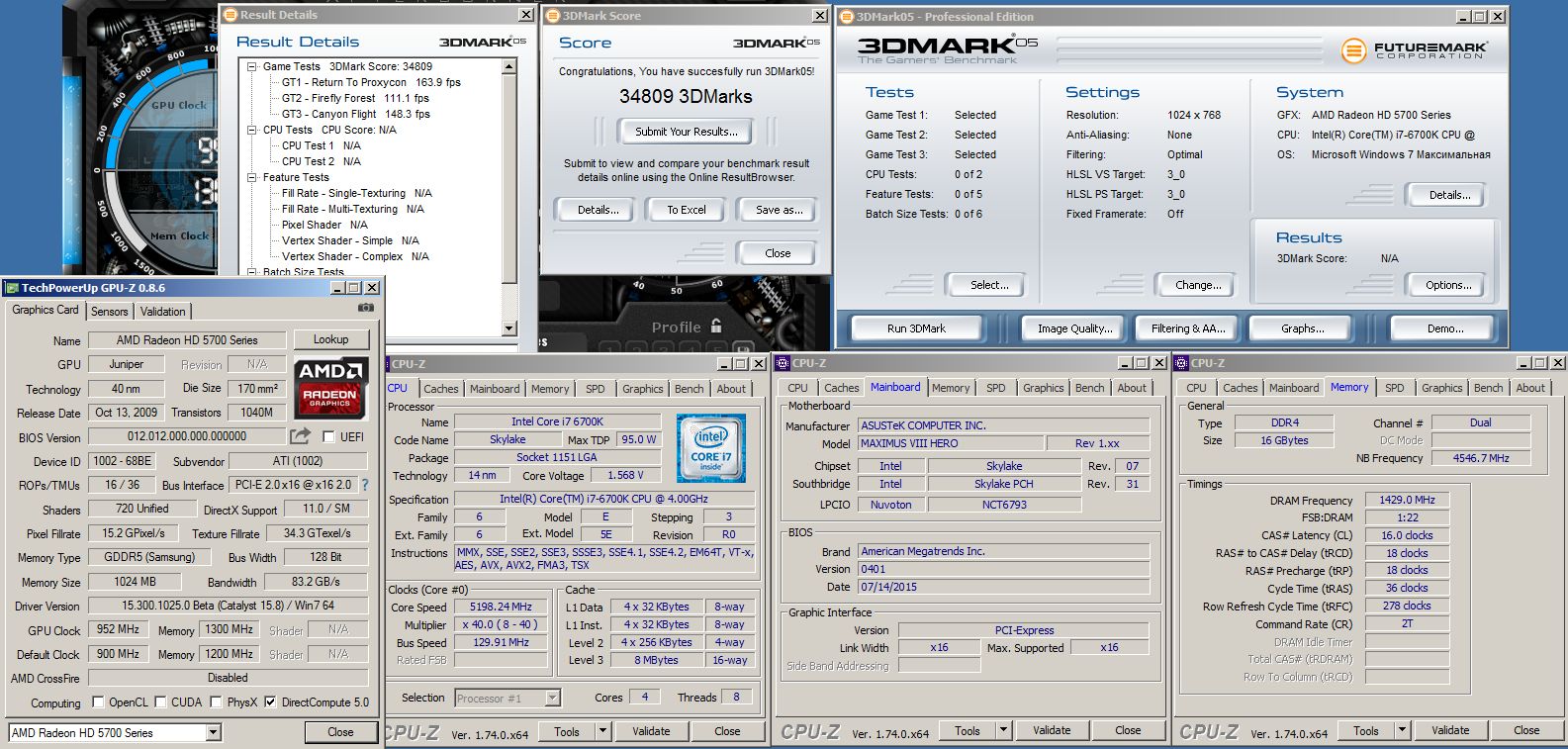Click the padlock icon next to Profile
The height and width of the screenshot is (749, 1568).
point(715,326)
